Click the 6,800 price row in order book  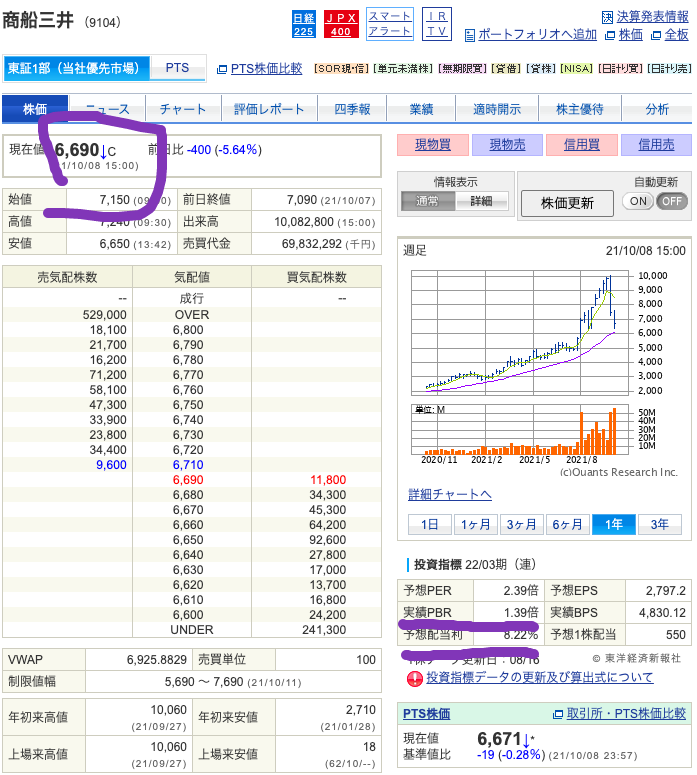pyautogui.click(x=192, y=330)
